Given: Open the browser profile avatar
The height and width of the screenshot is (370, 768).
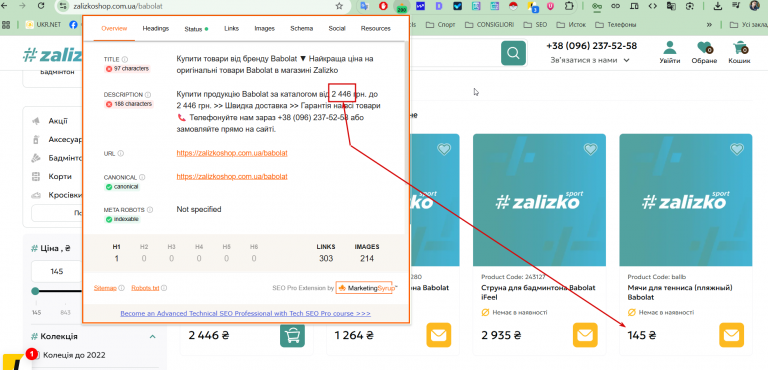Looking at the screenshot, I should tap(754, 6).
